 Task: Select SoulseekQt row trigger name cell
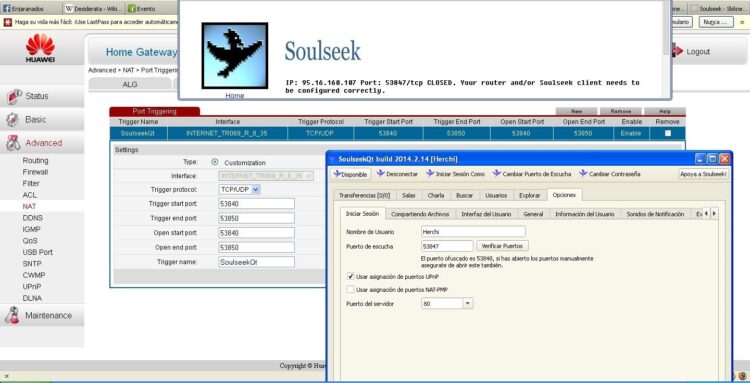pyautogui.click(x=138, y=133)
